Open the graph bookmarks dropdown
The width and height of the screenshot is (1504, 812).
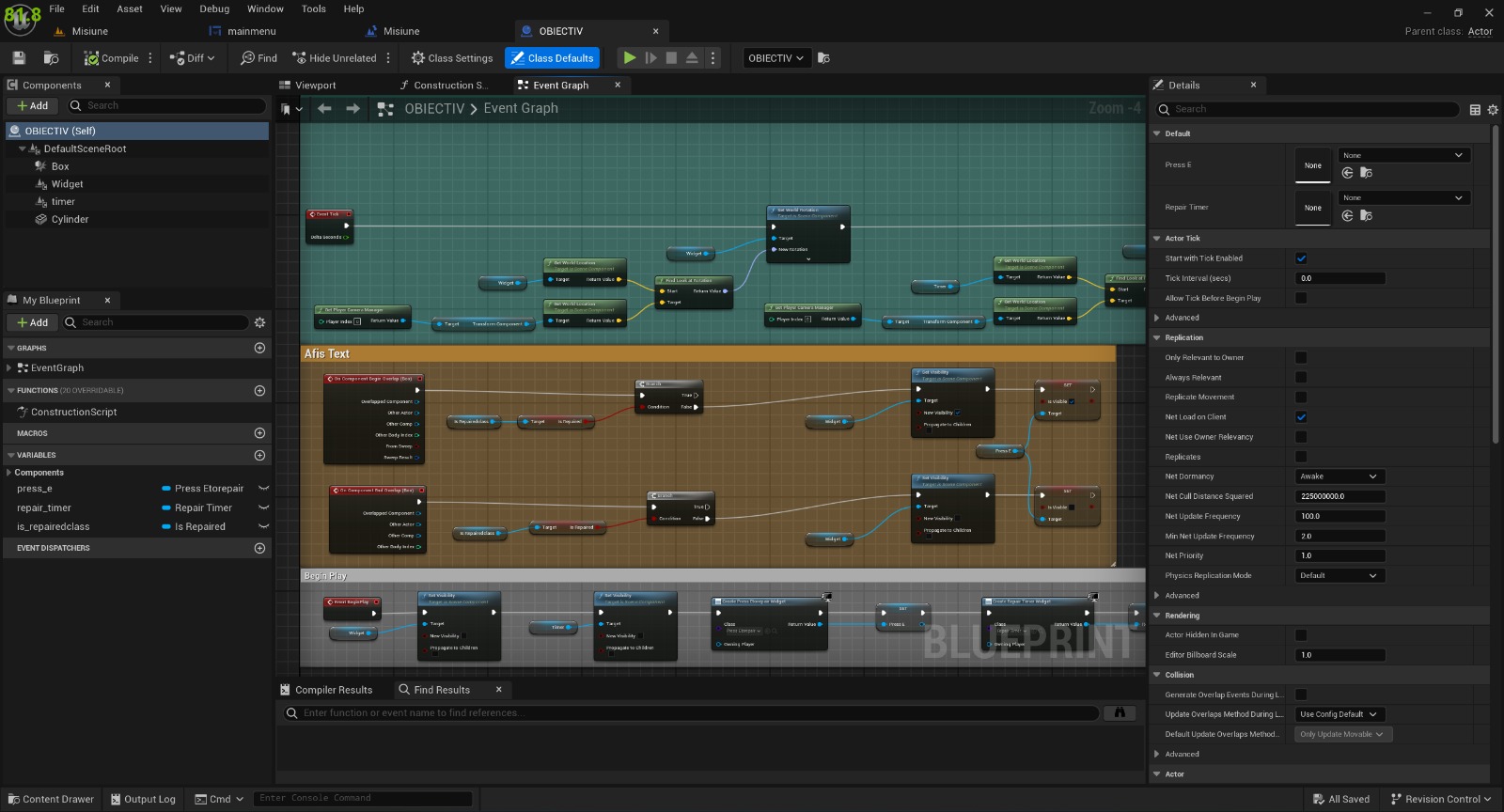tap(291, 109)
